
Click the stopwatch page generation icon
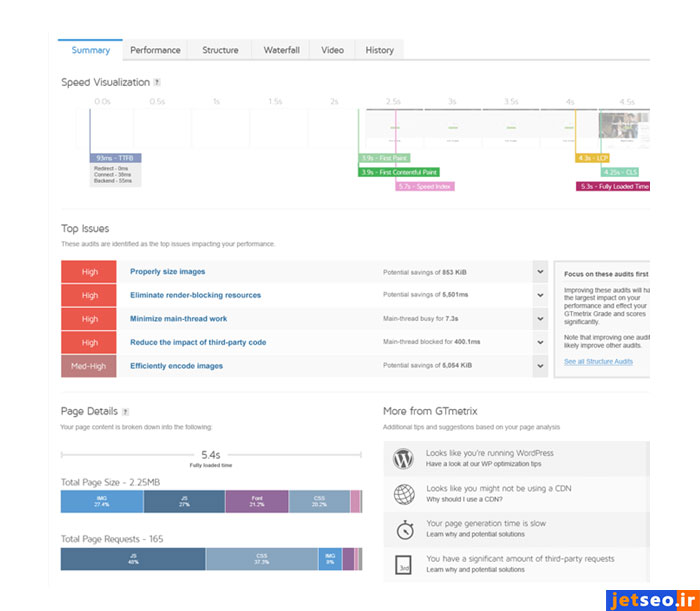(x=403, y=528)
